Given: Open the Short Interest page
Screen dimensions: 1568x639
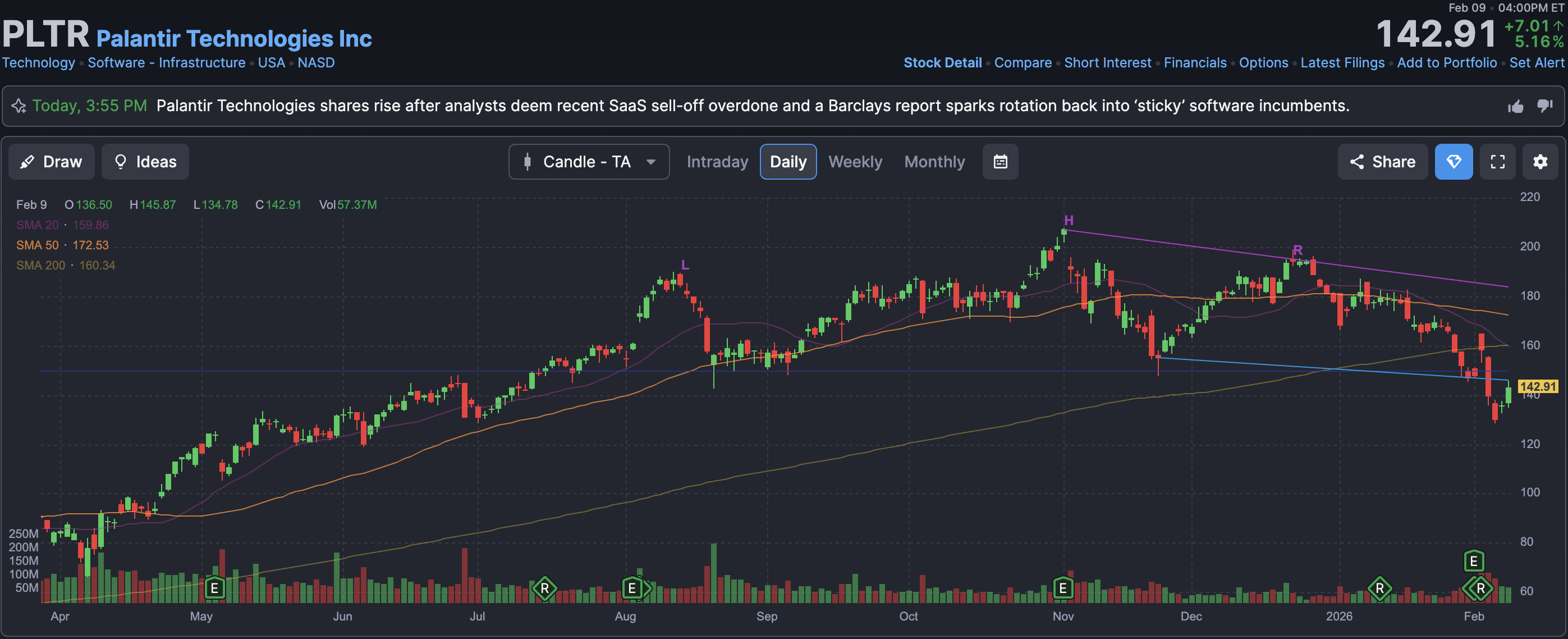Looking at the screenshot, I should tap(1107, 63).
